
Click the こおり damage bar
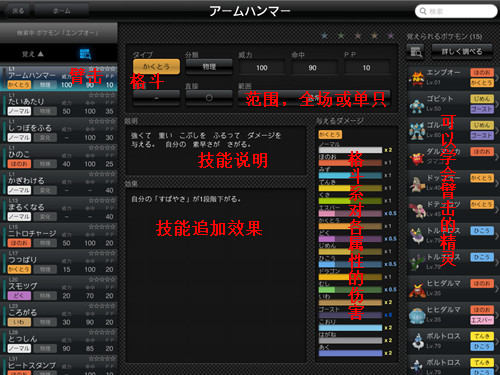coord(350,328)
